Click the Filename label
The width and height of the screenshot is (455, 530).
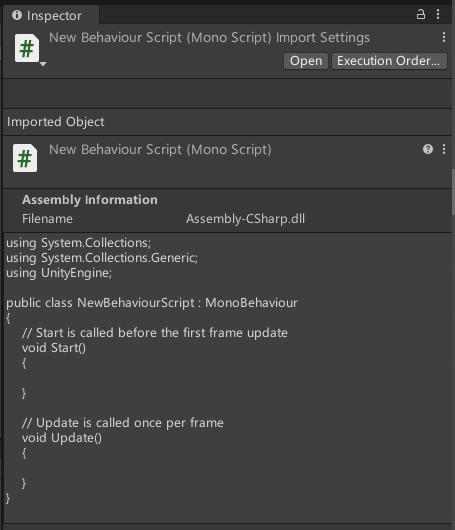[47, 219]
